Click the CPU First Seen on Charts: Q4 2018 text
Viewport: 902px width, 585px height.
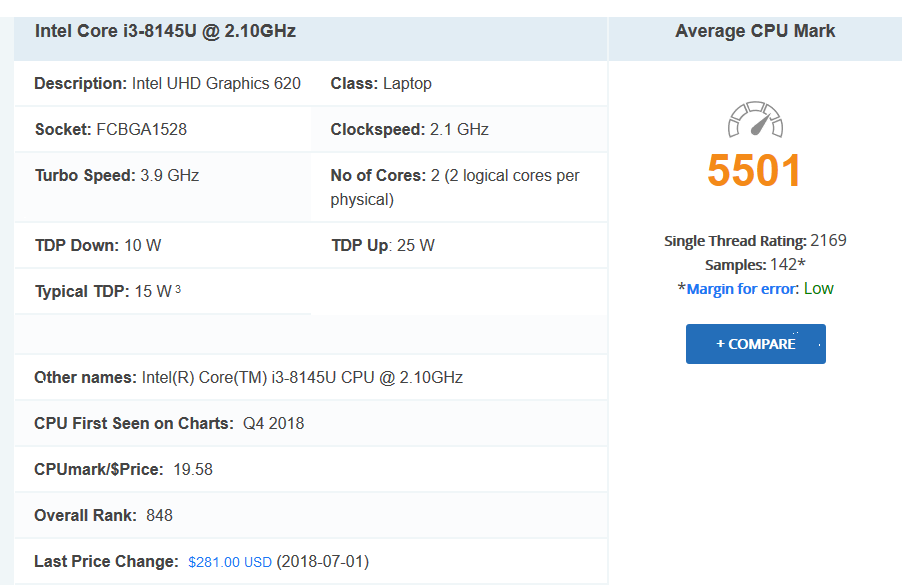coord(169,424)
